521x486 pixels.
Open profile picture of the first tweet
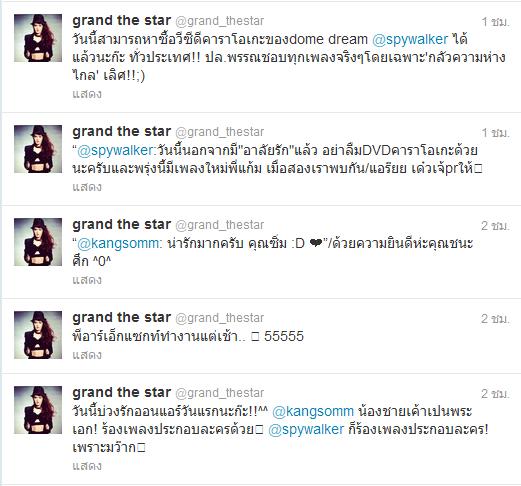click(38, 38)
